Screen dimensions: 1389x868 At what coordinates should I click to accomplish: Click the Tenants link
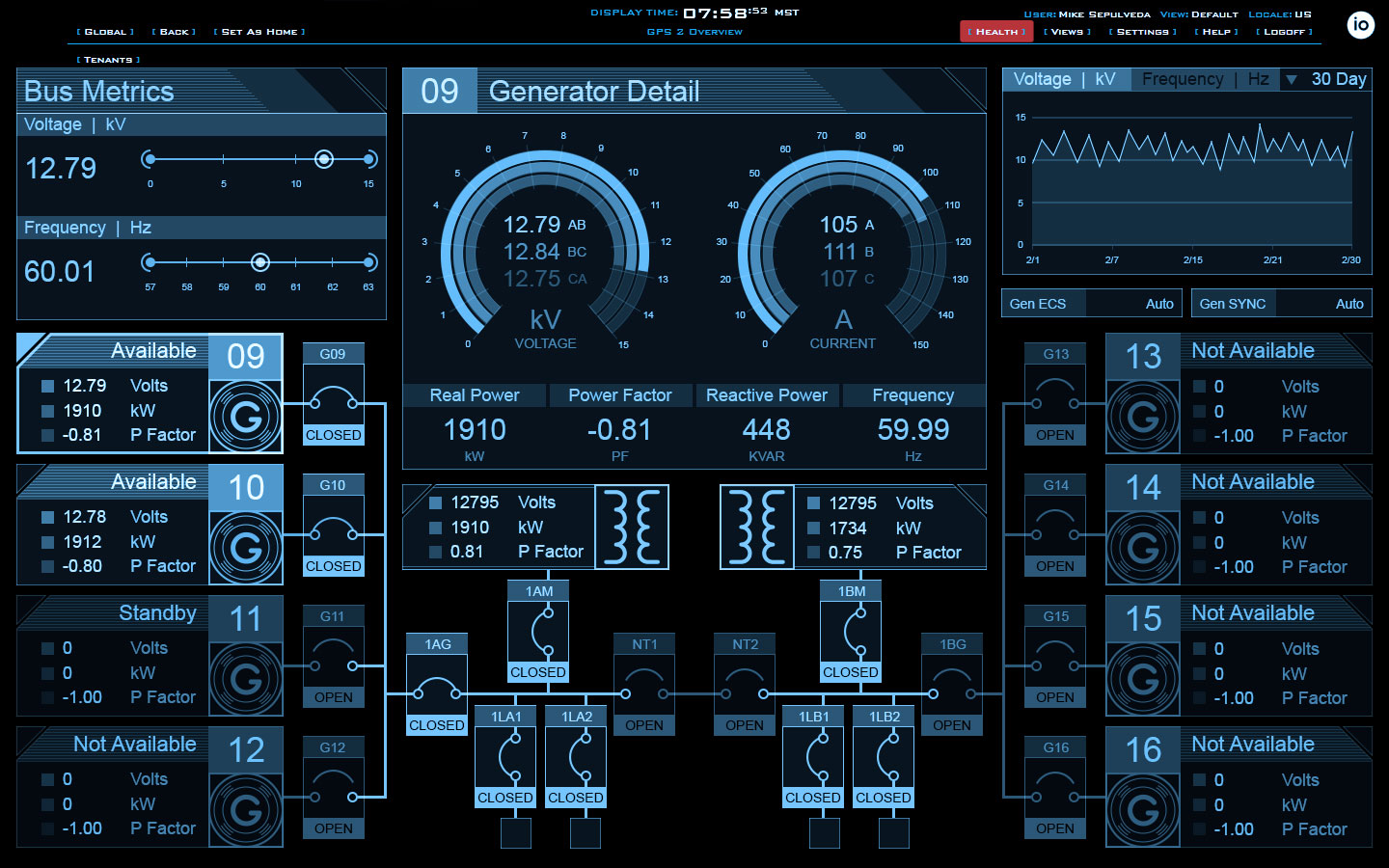point(108,60)
